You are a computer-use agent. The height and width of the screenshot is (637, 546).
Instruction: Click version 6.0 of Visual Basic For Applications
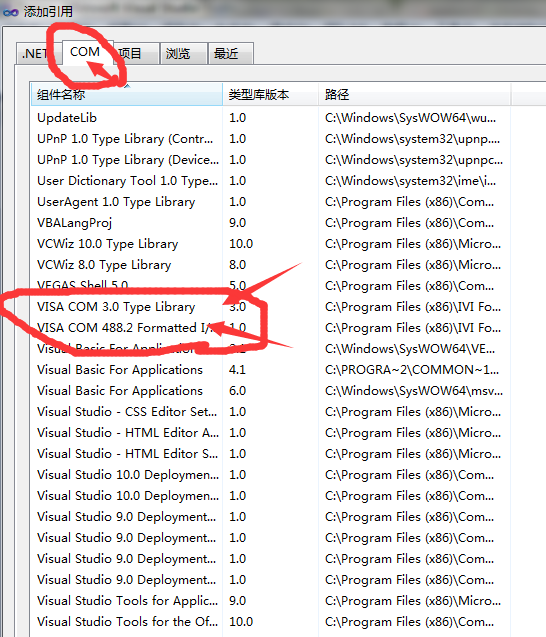(x=237, y=391)
